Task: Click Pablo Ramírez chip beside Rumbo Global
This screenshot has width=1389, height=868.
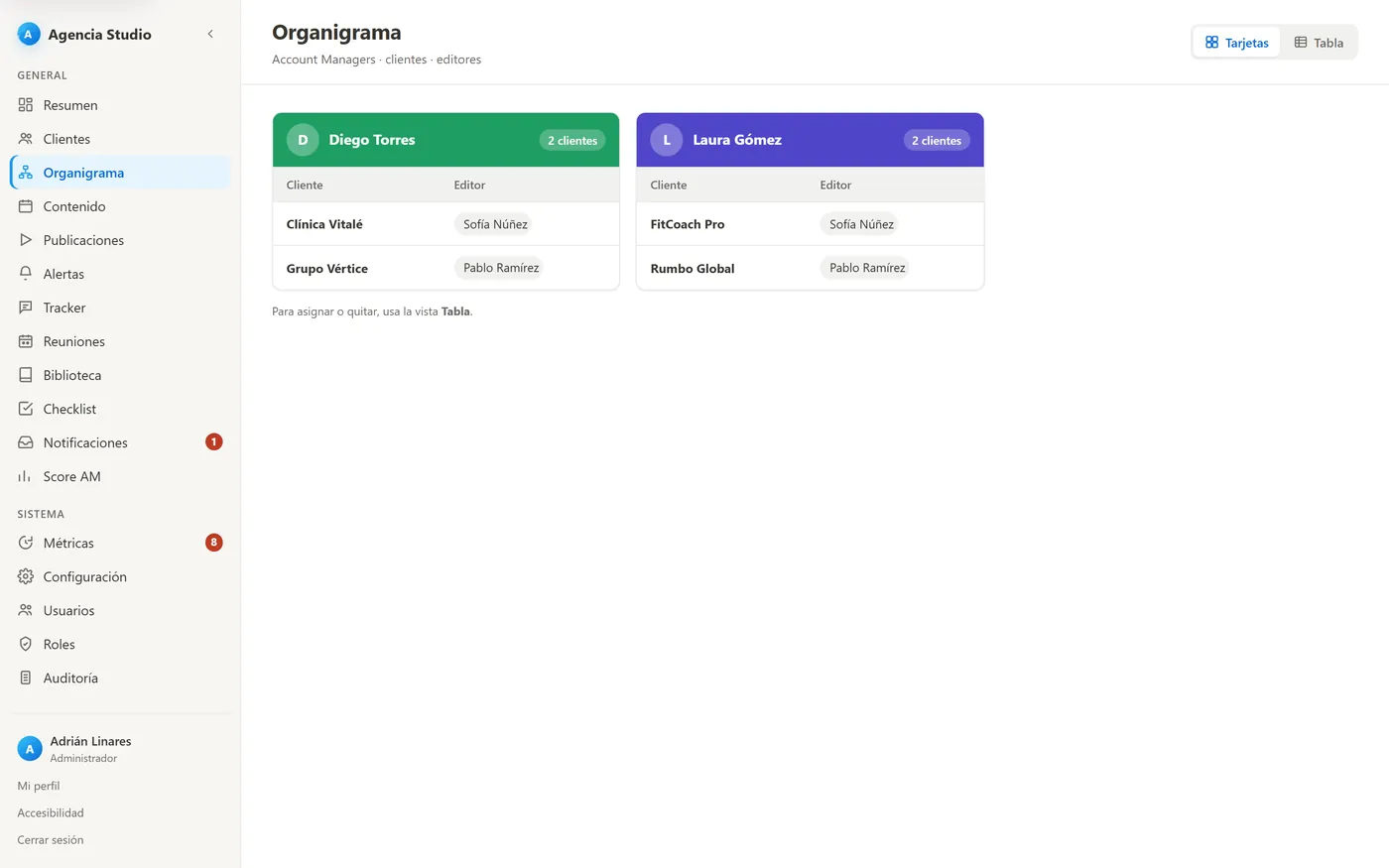Action: [865, 268]
